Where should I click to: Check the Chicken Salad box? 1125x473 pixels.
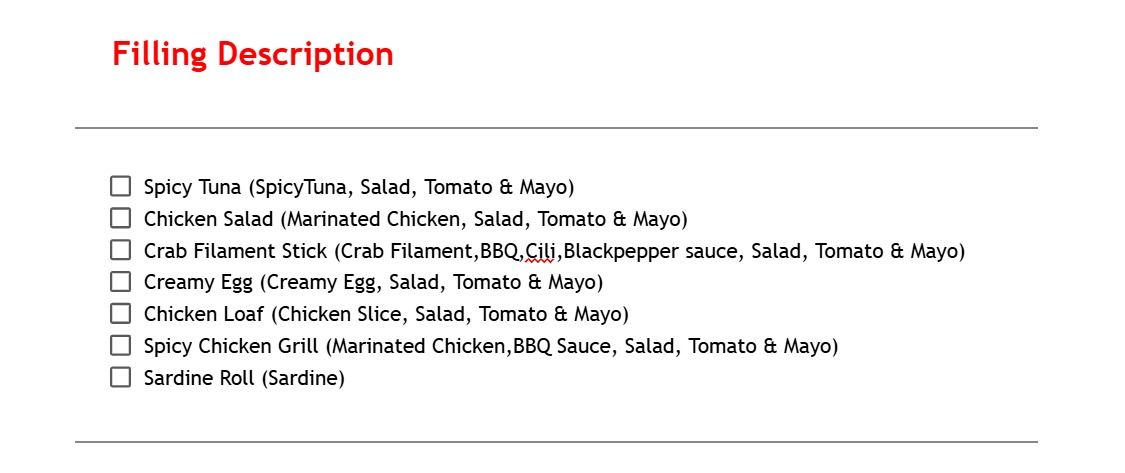click(x=121, y=218)
